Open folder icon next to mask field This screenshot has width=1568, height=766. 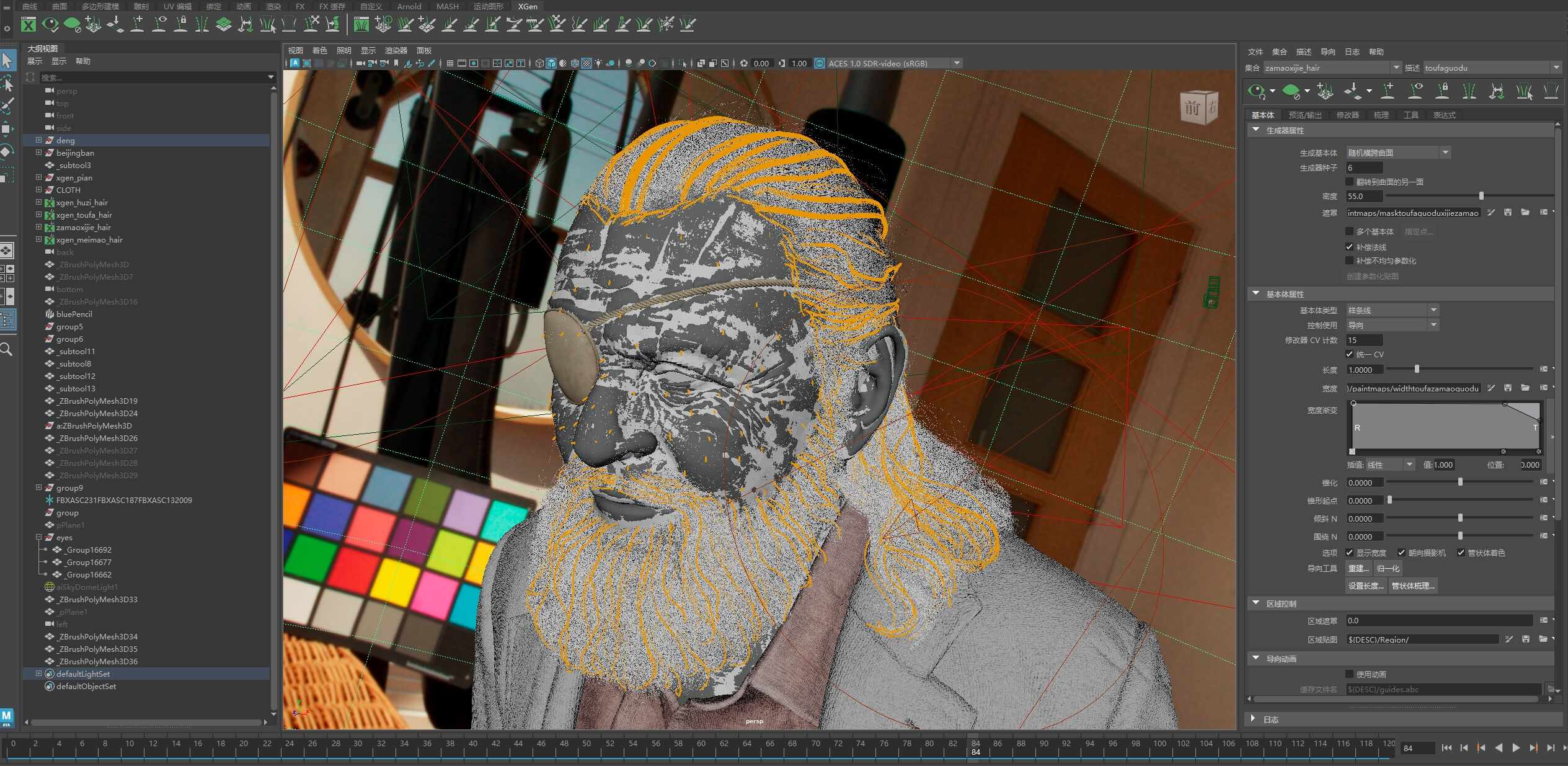coord(1525,212)
